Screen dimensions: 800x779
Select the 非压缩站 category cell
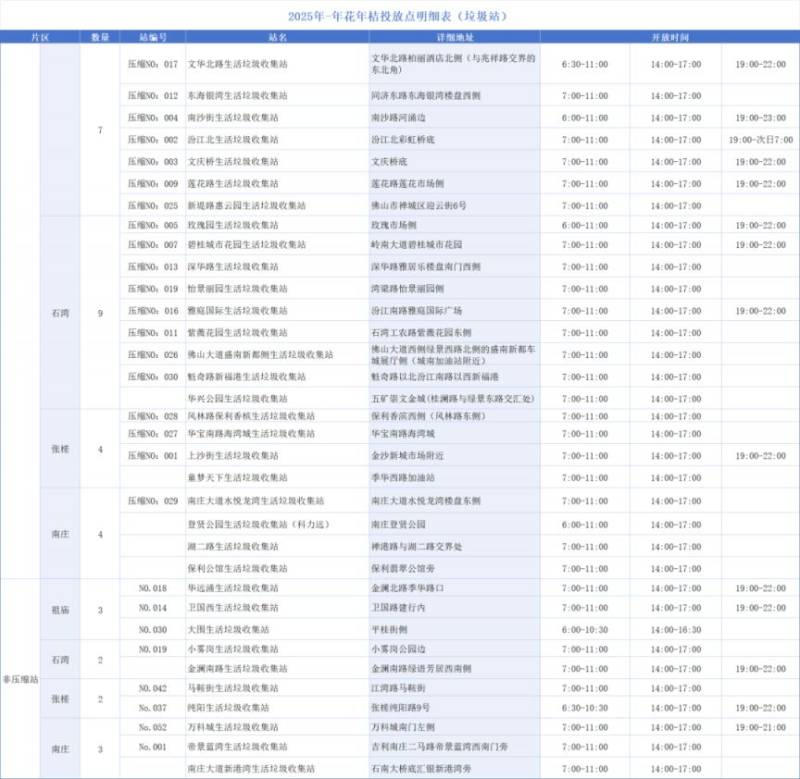point(20,680)
